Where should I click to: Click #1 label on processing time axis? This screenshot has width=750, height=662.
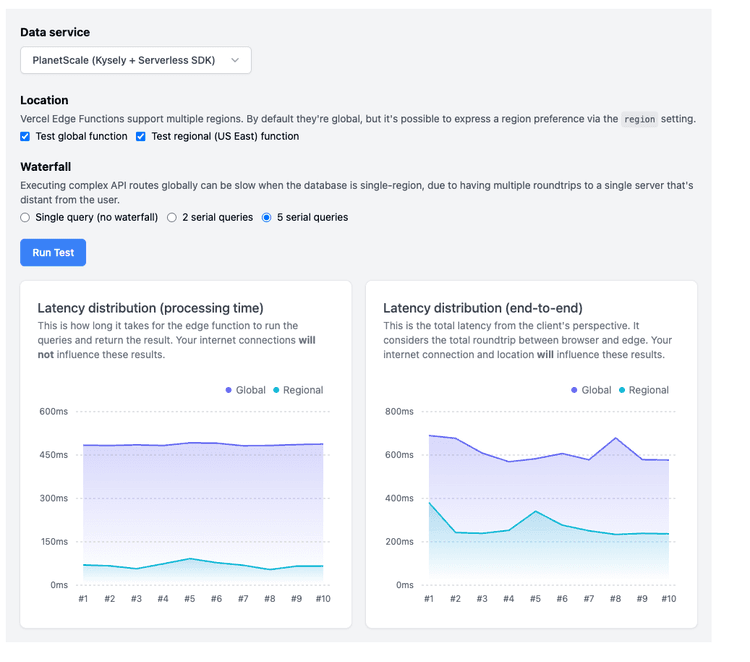[x=83, y=599]
